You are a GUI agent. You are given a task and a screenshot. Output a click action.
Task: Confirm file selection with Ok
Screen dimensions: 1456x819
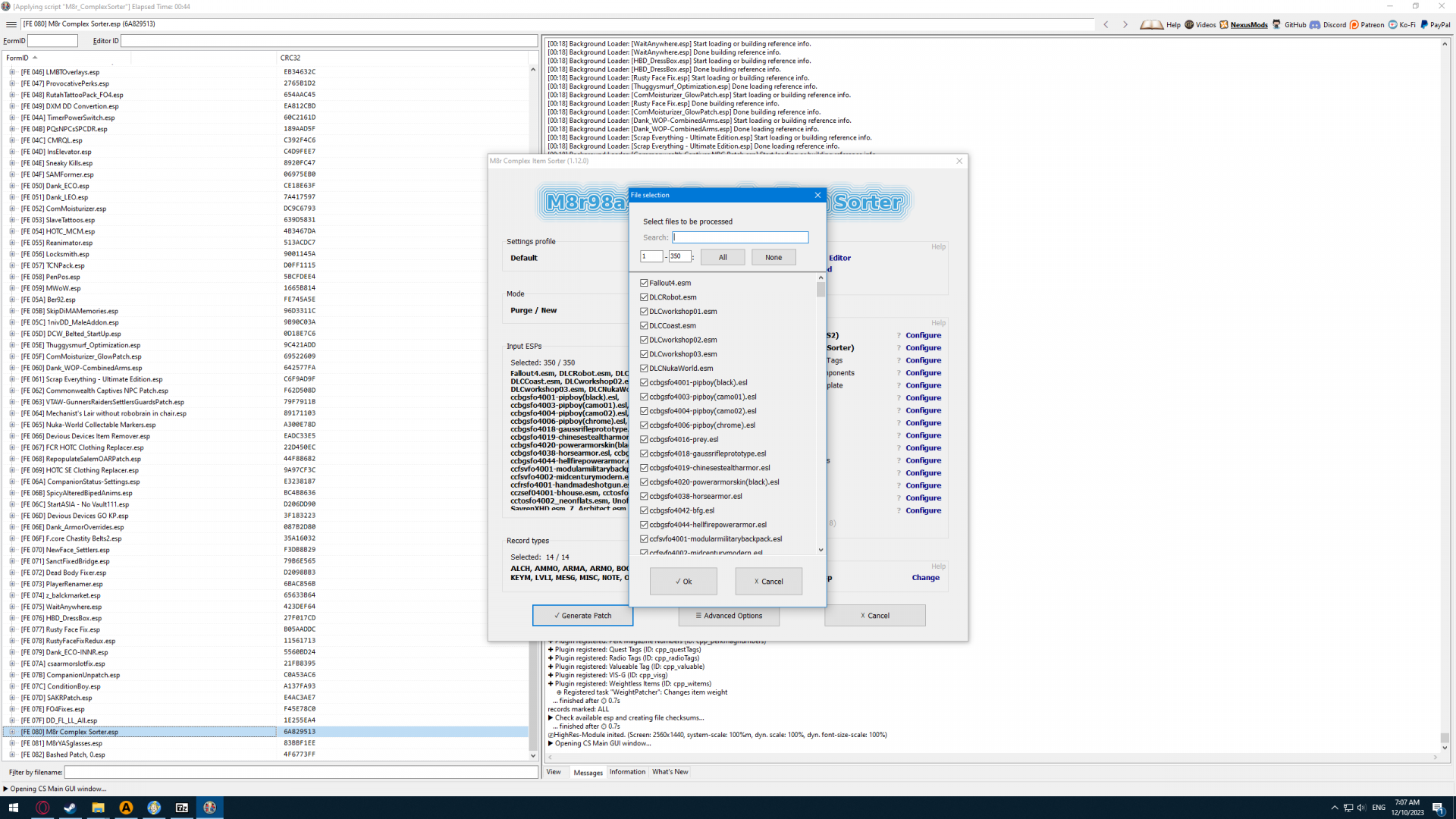point(683,582)
